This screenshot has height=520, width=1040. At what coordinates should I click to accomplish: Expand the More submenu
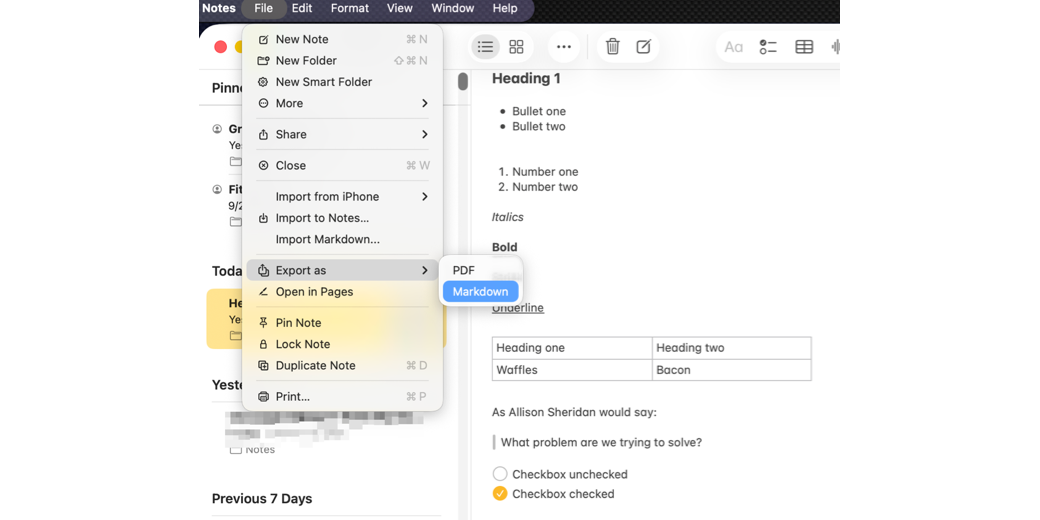click(342, 103)
